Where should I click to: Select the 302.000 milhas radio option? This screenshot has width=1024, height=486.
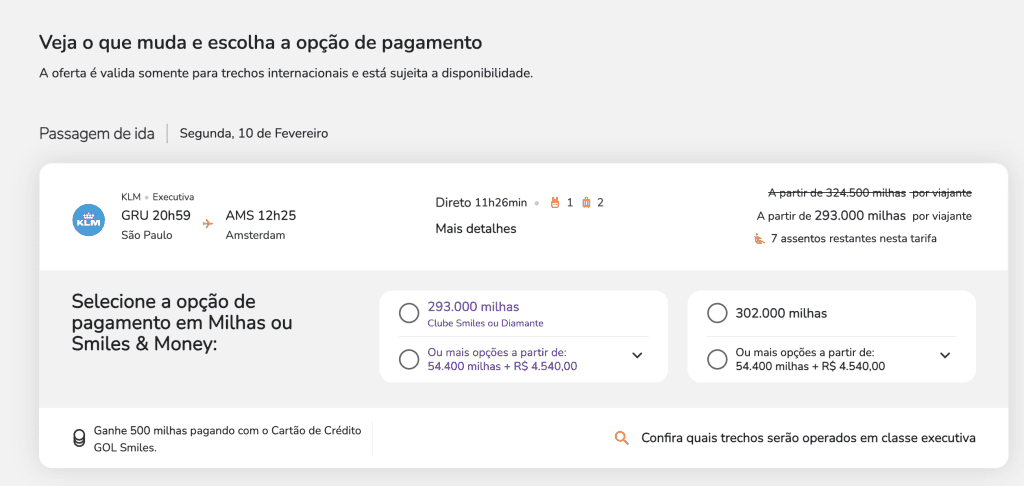point(717,314)
